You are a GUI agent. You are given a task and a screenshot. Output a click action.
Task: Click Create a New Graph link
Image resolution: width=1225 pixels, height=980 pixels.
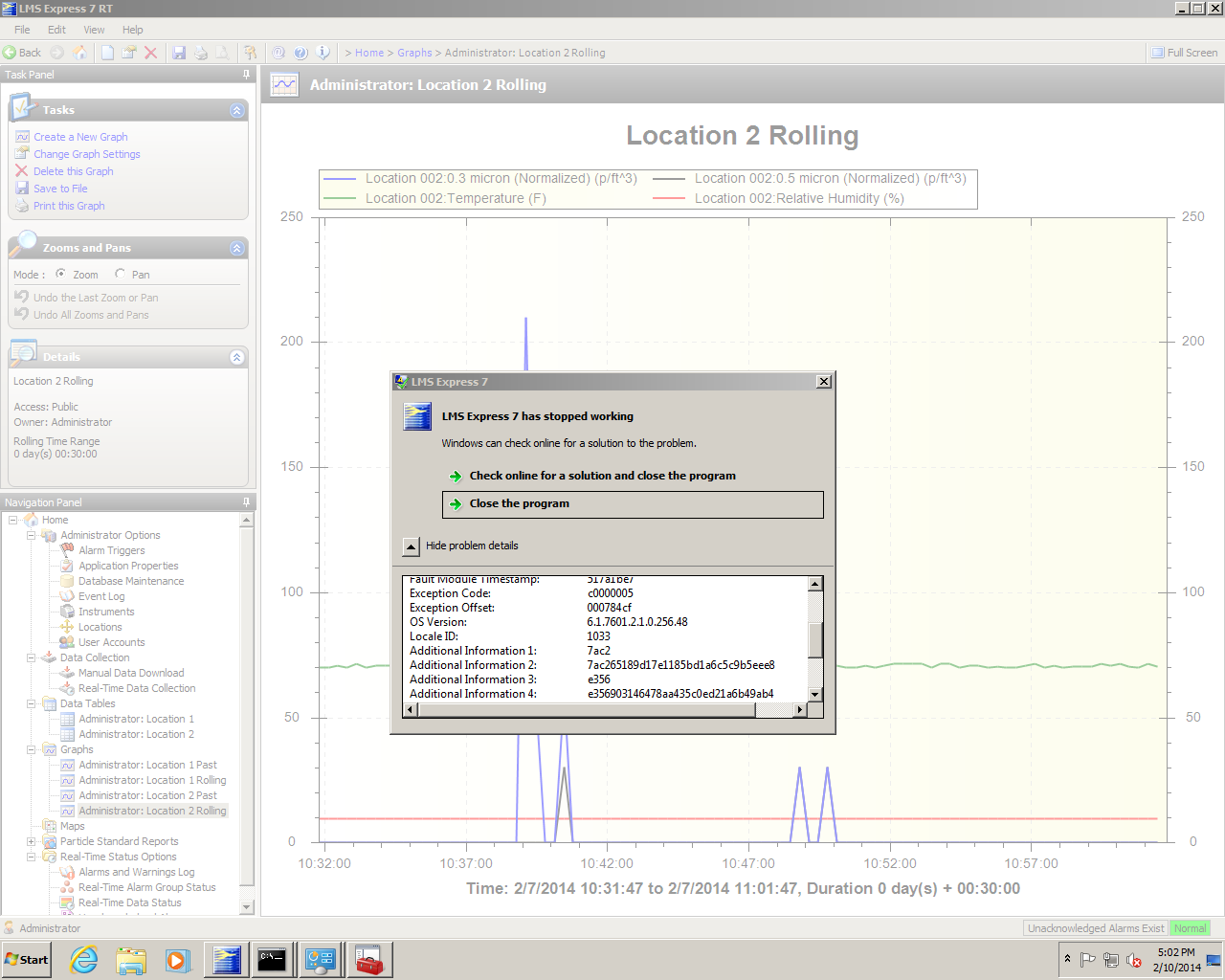80,137
